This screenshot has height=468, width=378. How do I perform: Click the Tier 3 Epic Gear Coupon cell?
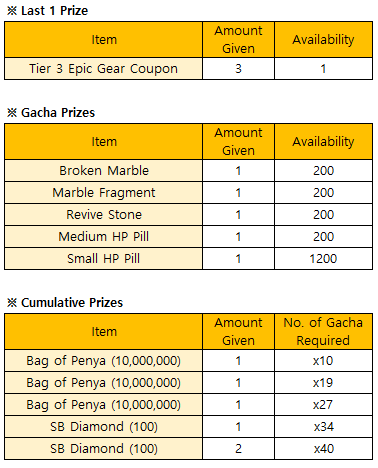click(103, 69)
